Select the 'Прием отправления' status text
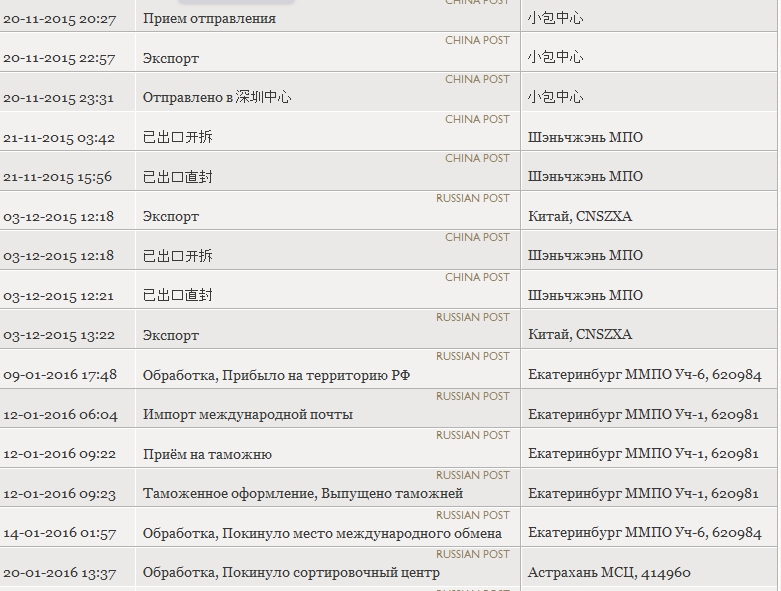781x591 pixels. tap(209, 19)
